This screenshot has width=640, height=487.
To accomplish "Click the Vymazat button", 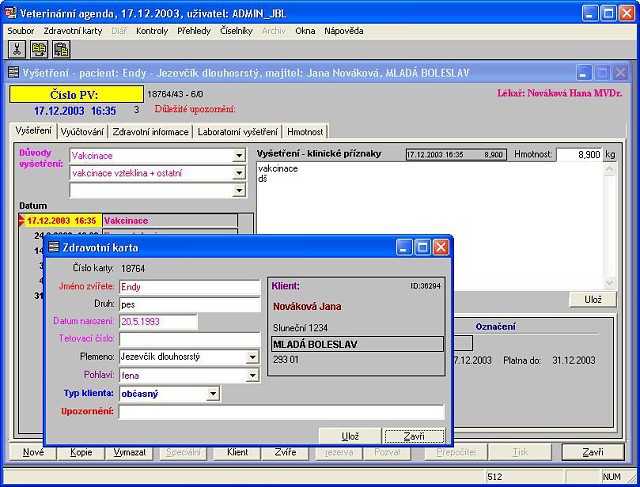I will pyautogui.click(x=129, y=452).
